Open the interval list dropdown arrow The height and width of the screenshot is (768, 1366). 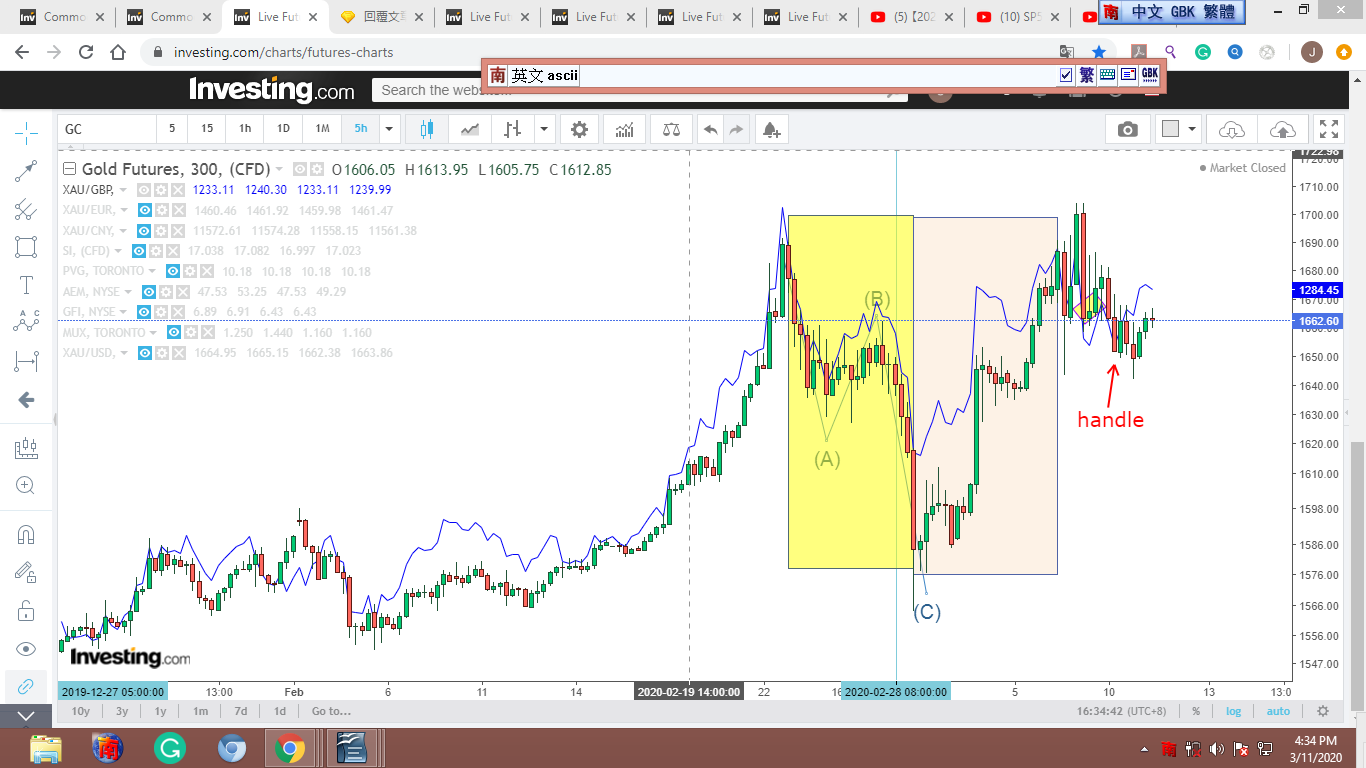tap(389, 128)
